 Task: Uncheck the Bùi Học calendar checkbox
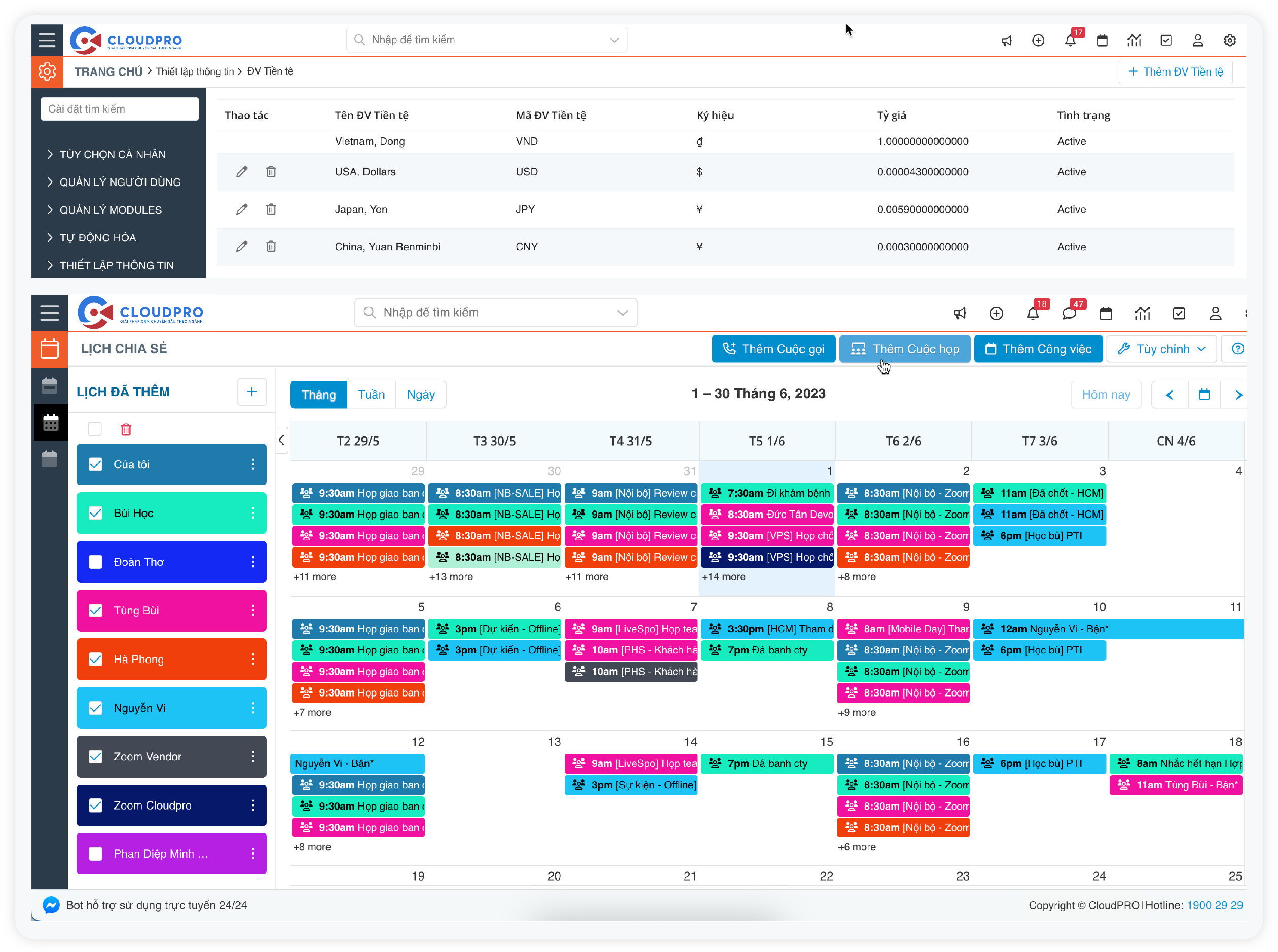pyautogui.click(x=96, y=513)
